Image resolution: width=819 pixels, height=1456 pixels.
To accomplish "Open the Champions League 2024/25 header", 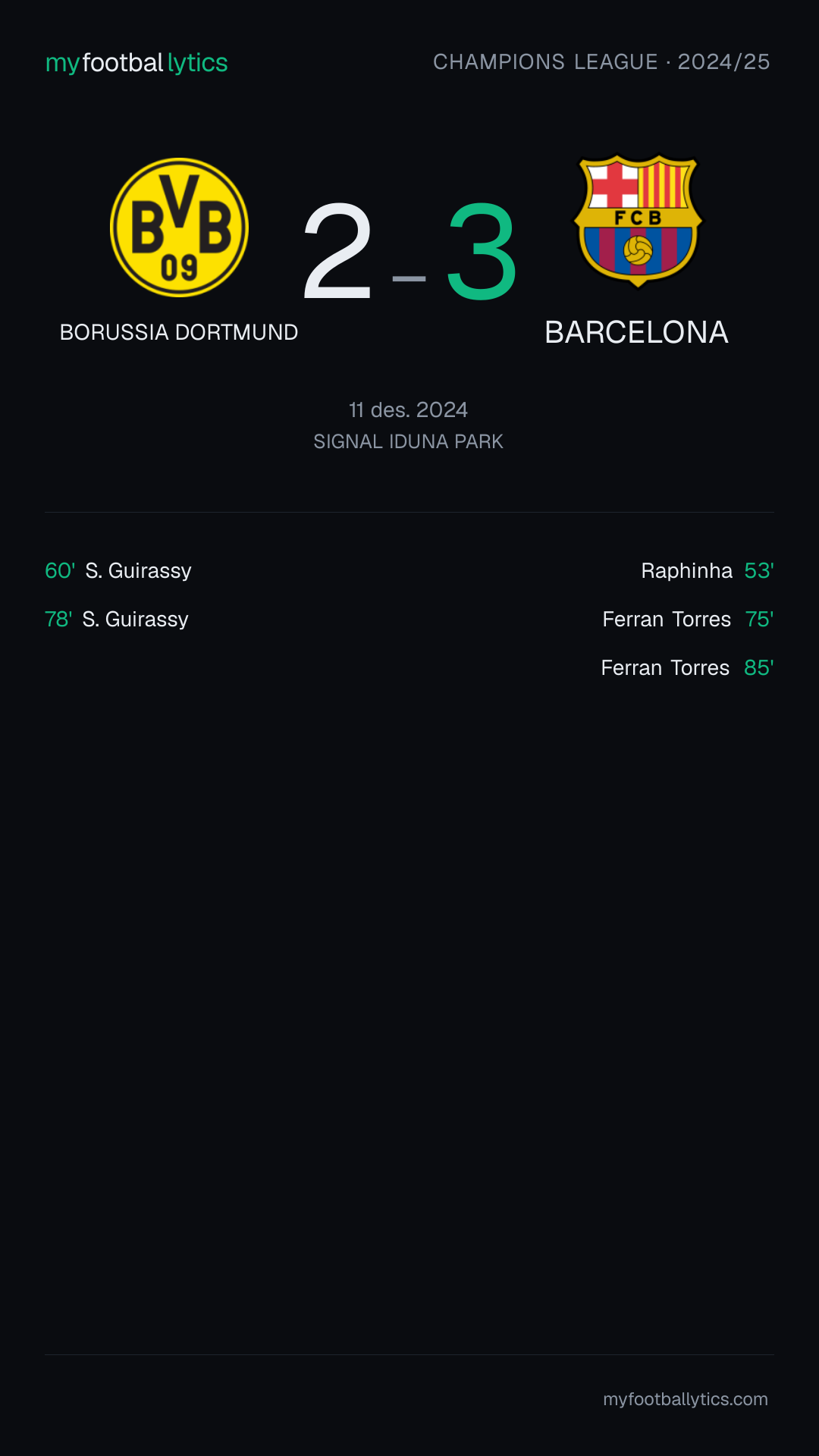I will [x=601, y=62].
